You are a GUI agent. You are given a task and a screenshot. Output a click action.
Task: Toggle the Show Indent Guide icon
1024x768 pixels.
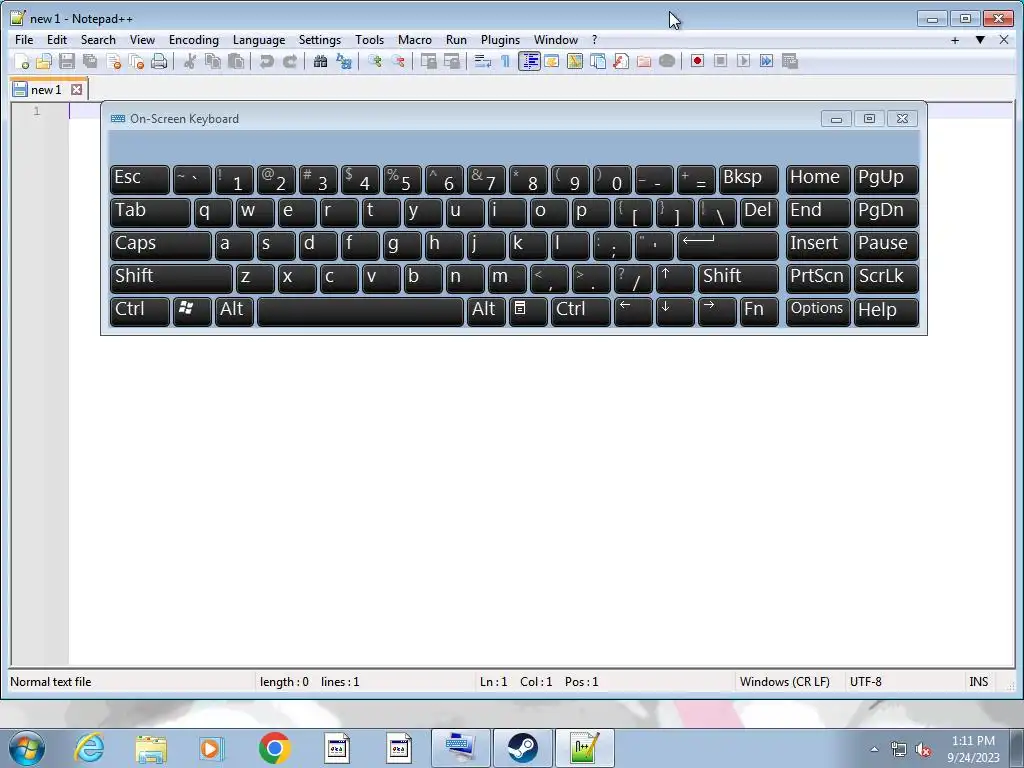click(529, 61)
